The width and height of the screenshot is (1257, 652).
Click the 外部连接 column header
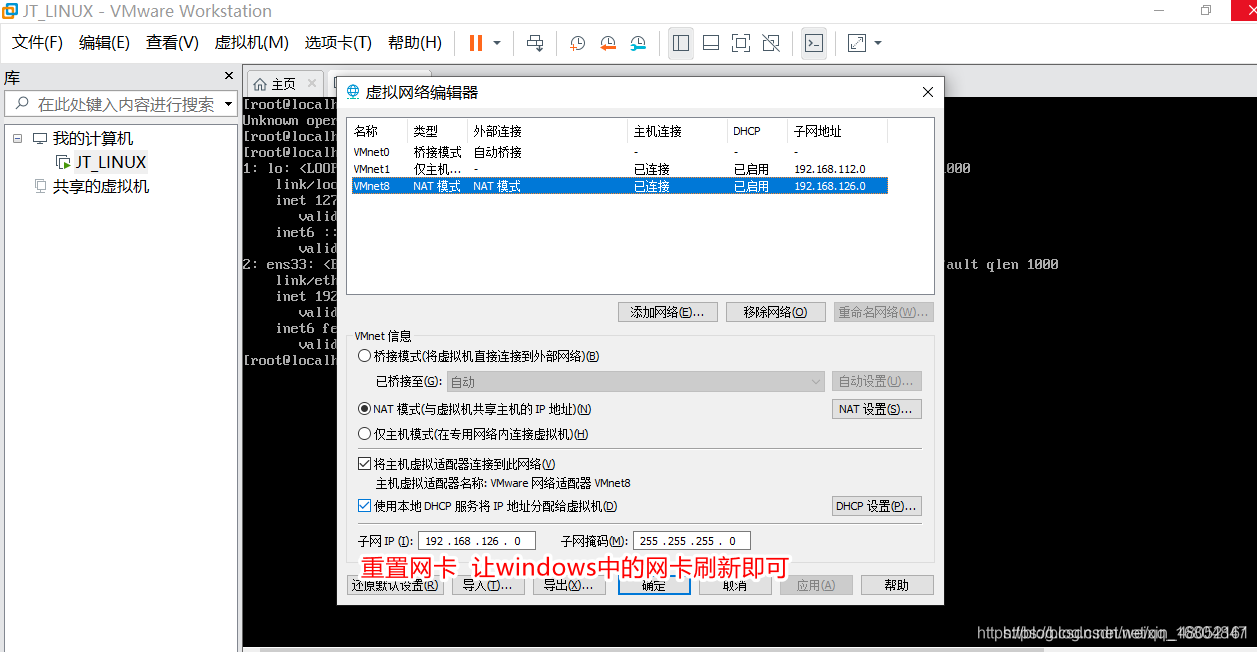[x=547, y=131]
